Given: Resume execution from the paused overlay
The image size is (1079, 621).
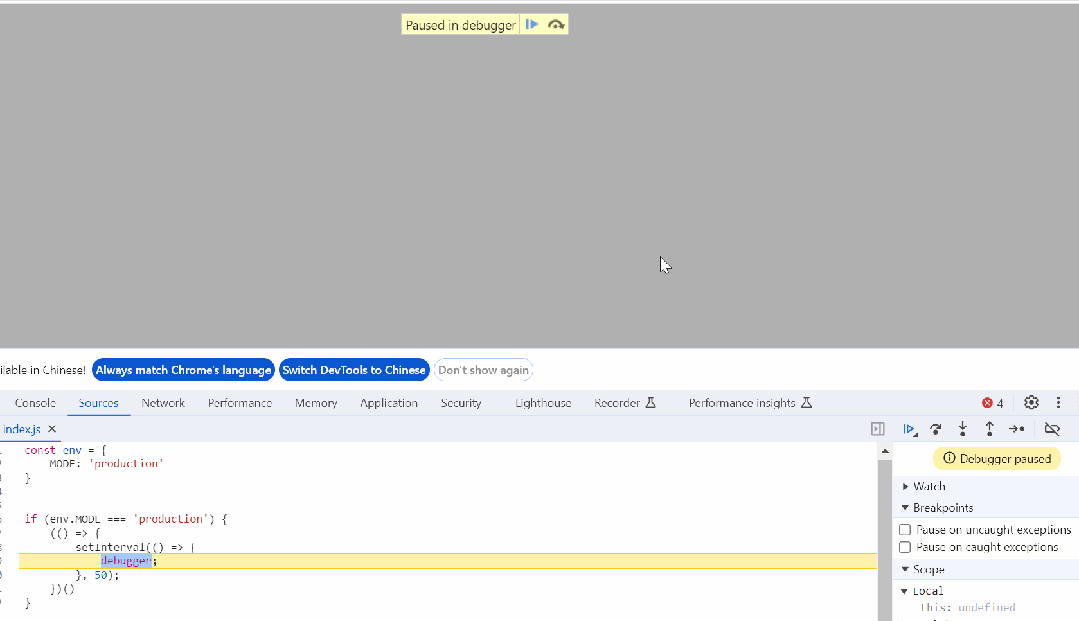Looking at the screenshot, I should [532, 25].
